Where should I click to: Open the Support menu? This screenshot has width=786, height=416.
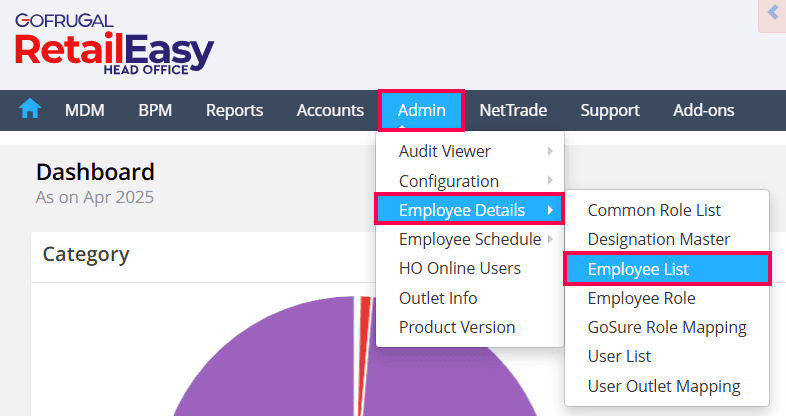coord(610,110)
